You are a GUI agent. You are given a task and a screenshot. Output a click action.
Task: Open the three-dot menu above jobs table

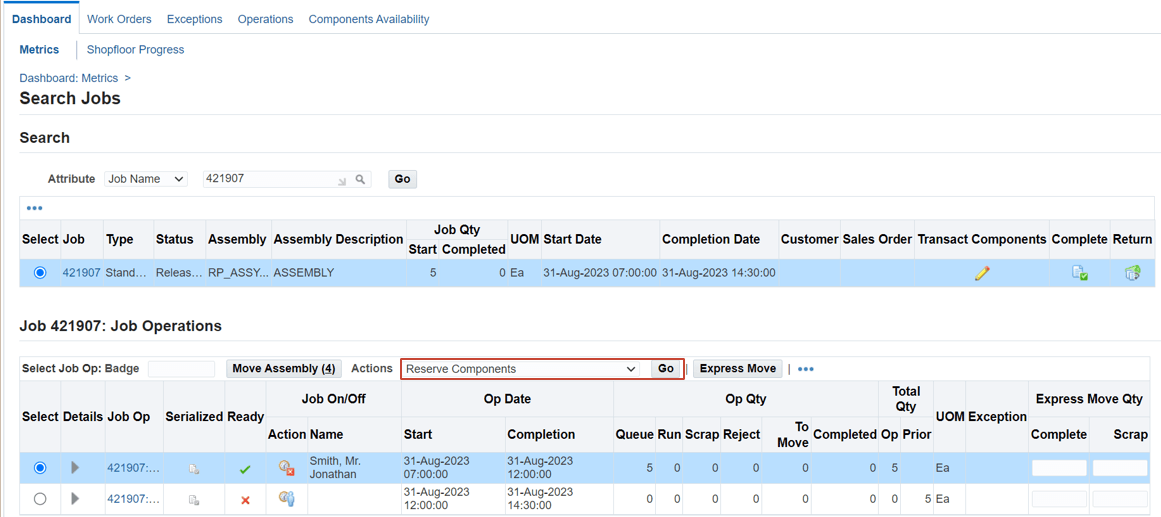pyautogui.click(x=34, y=208)
